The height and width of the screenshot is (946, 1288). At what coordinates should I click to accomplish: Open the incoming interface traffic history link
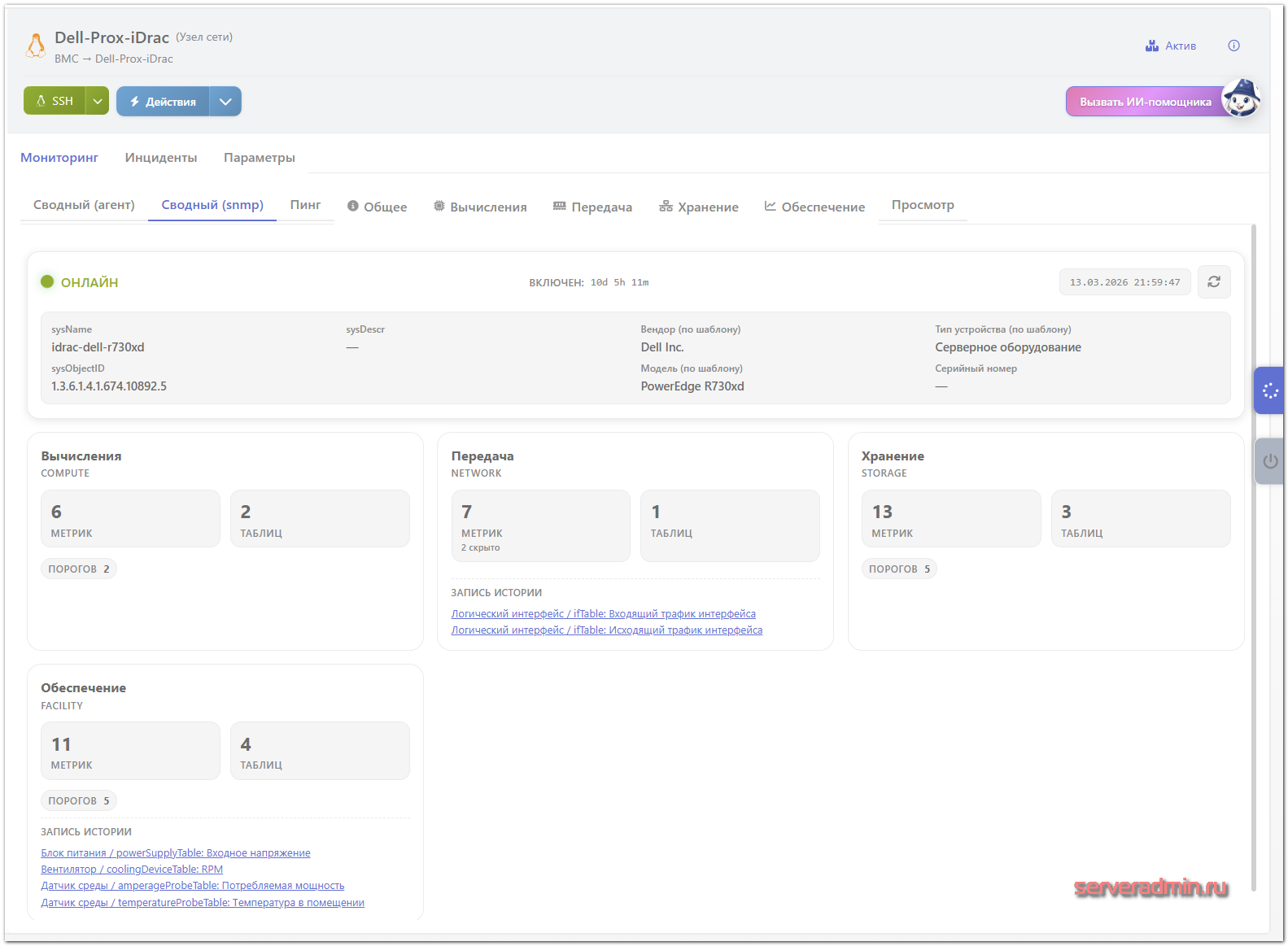pyautogui.click(x=603, y=614)
